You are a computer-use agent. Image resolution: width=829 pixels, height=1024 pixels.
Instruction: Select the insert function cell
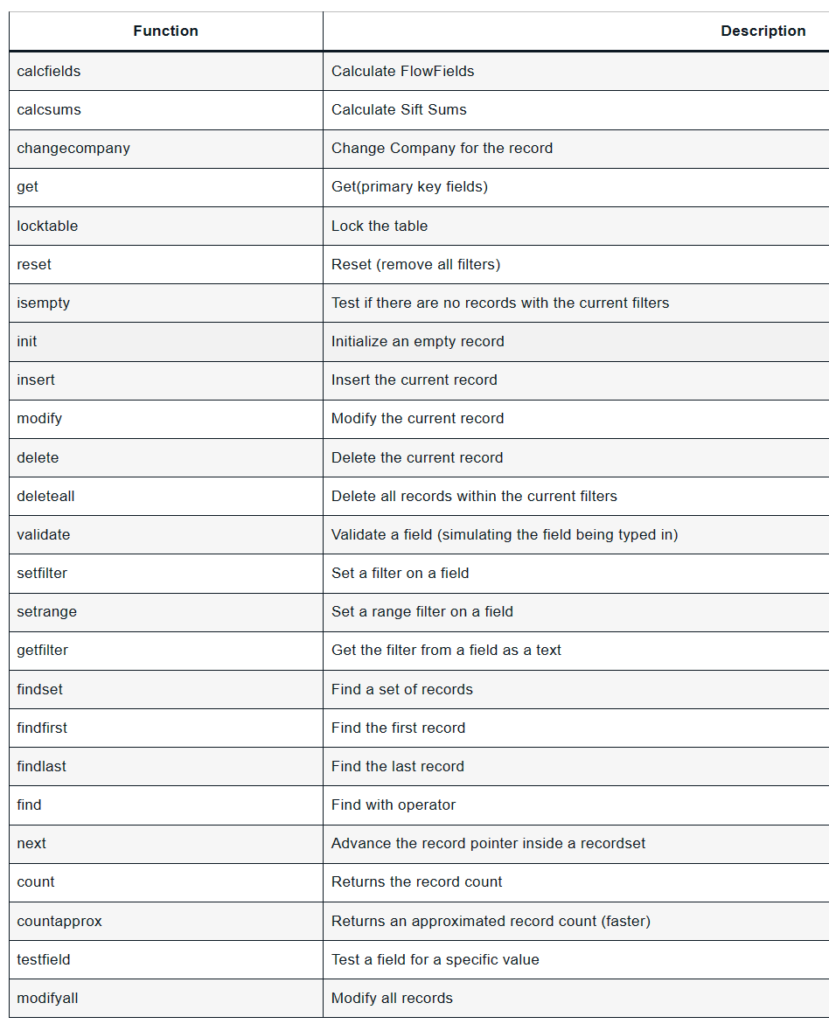[x=36, y=380]
